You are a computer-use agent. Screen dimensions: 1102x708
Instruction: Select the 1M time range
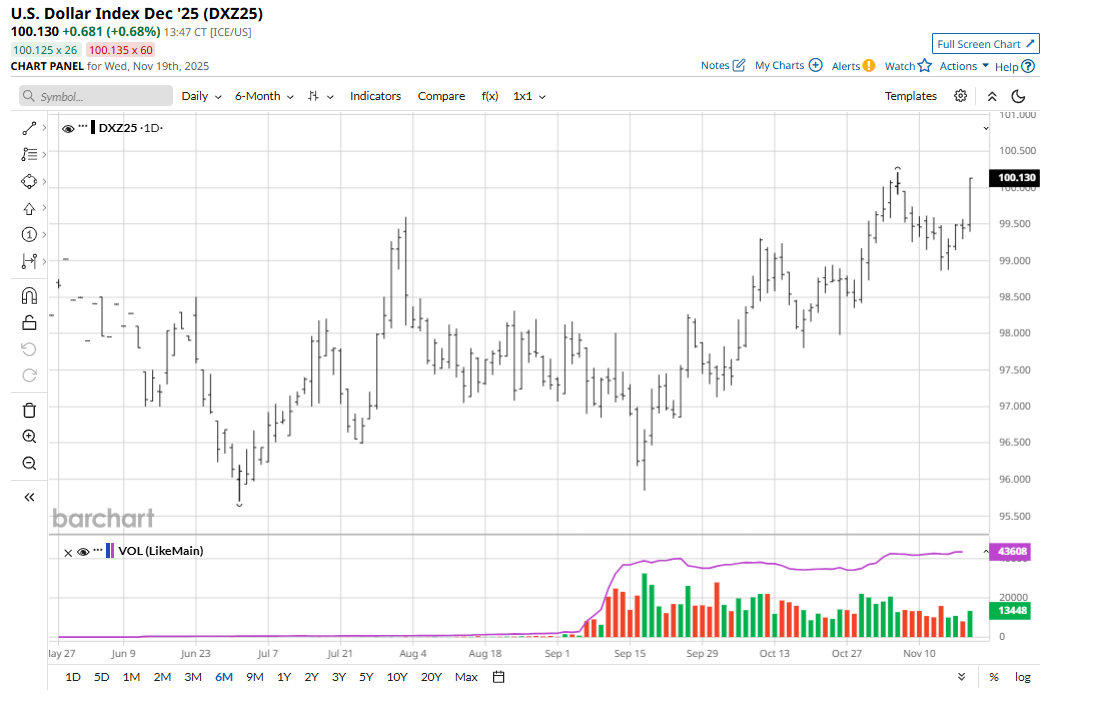(x=131, y=677)
